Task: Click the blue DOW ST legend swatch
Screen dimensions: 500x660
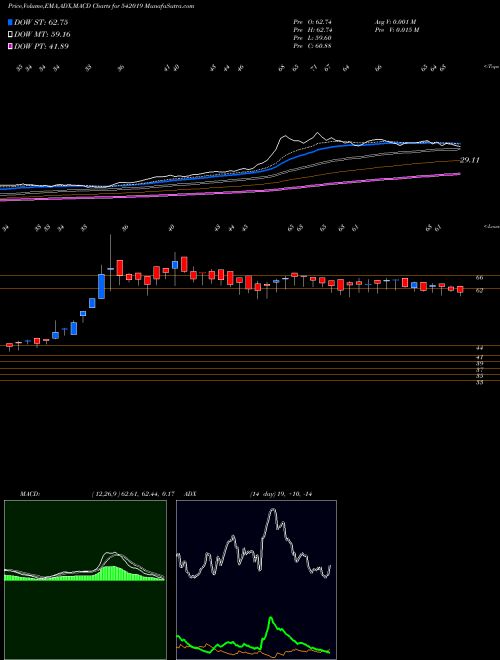Action: pos(11,23)
